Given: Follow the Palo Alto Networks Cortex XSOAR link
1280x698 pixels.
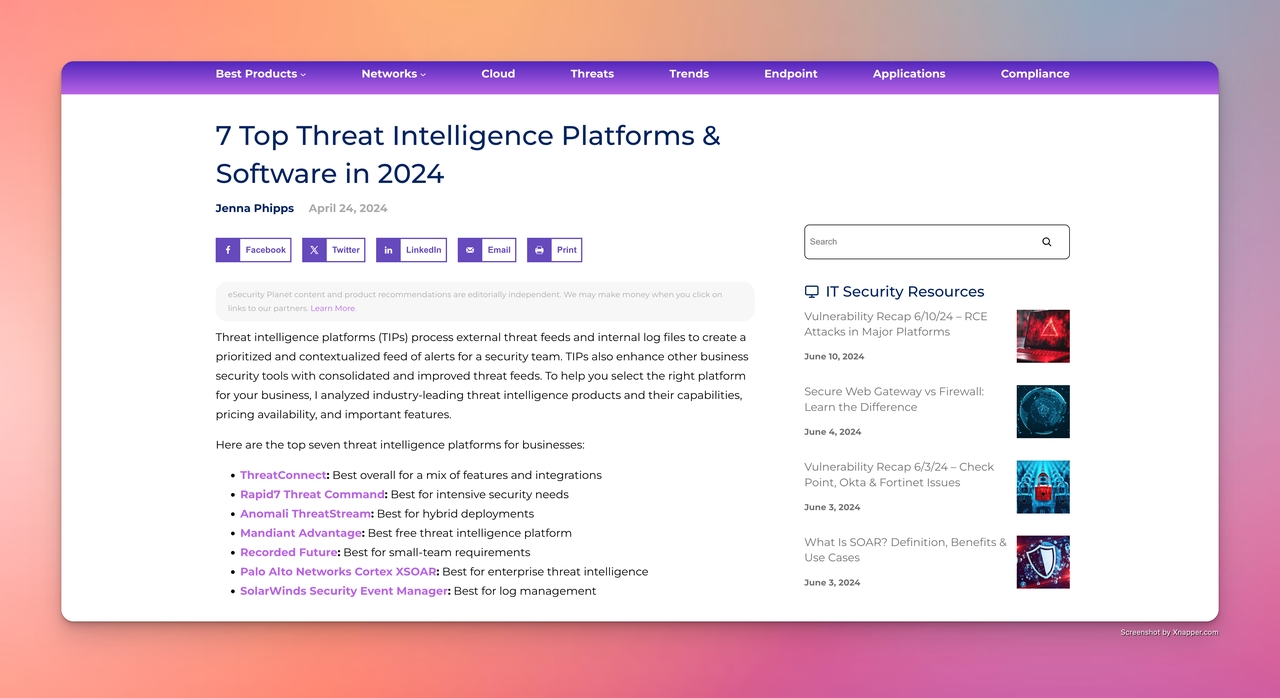Looking at the screenshot, I should 338,572.
